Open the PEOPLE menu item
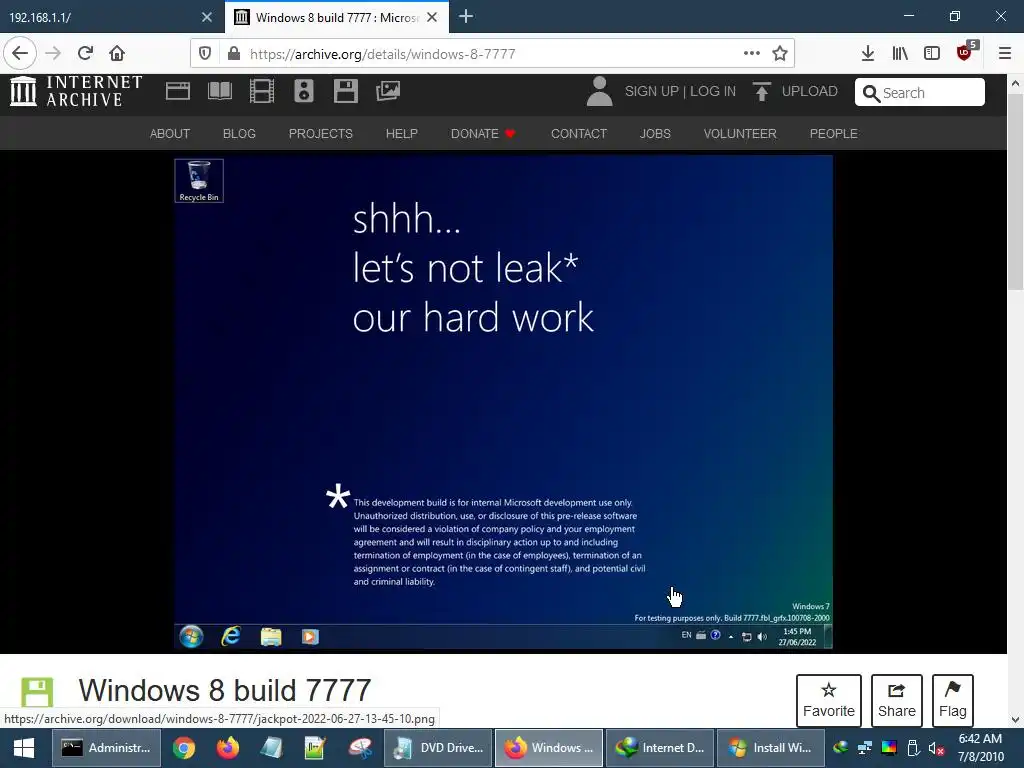 pyautogui.click(x=833, y=133)
